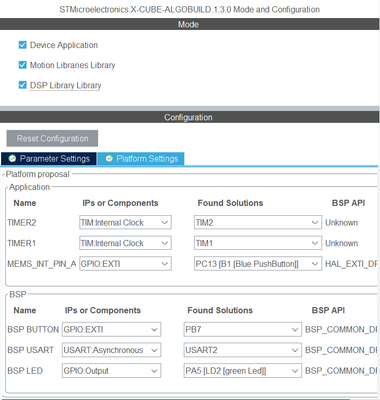Click the BSP LED row name
380x400 pixels.
25,371
